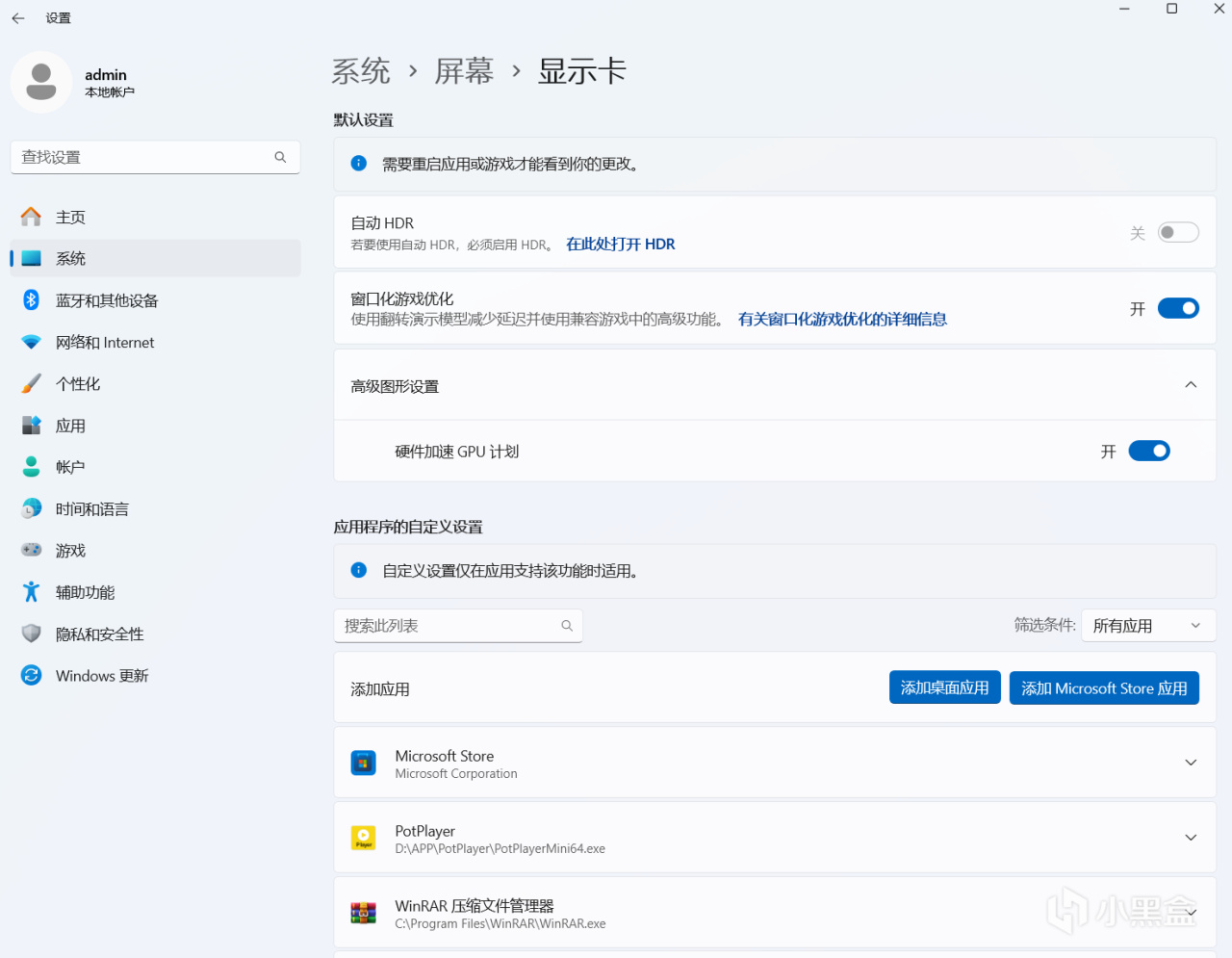
Task: Turn off 硬件加速 GPU 计划 toggle
Action: click(1148, 450)
